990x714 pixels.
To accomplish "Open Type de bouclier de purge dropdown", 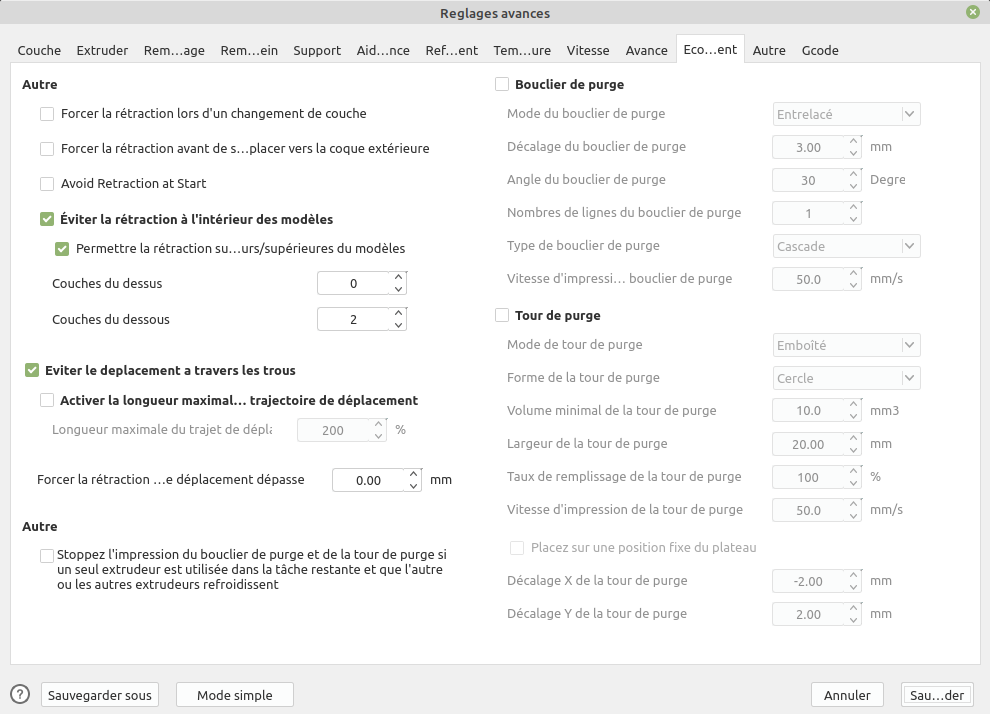I will (x=846, y=246).
